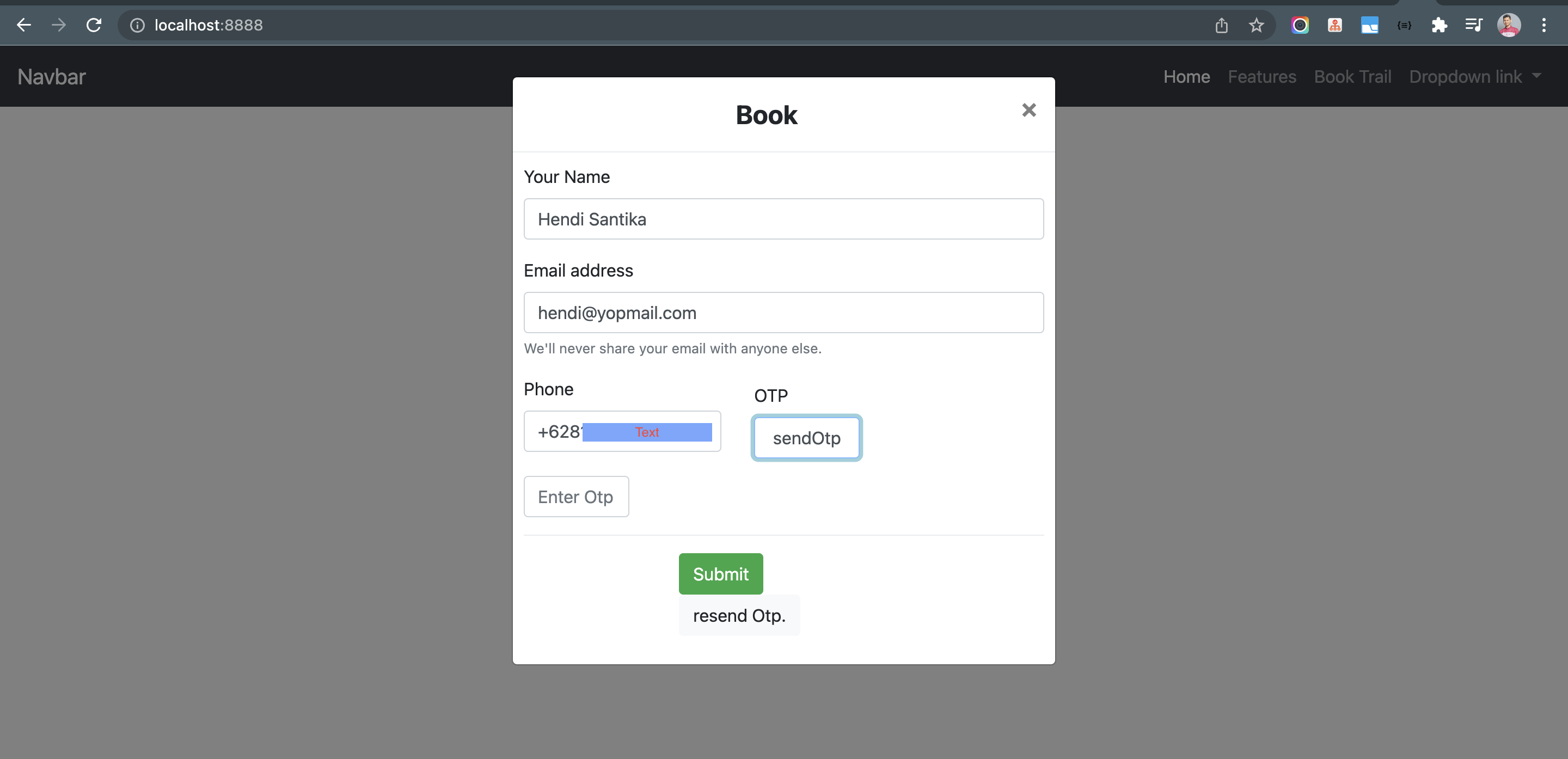Open the Features nav link
1568x759 pixels.
click(x=1262, y=77)
